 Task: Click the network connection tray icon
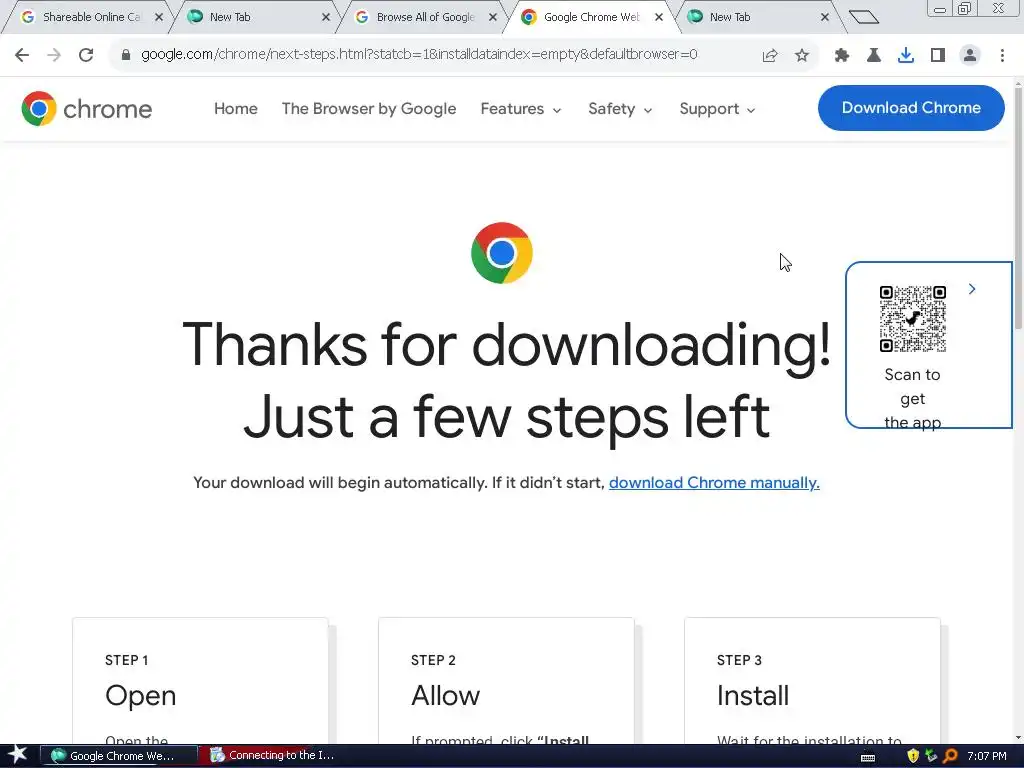931,756
